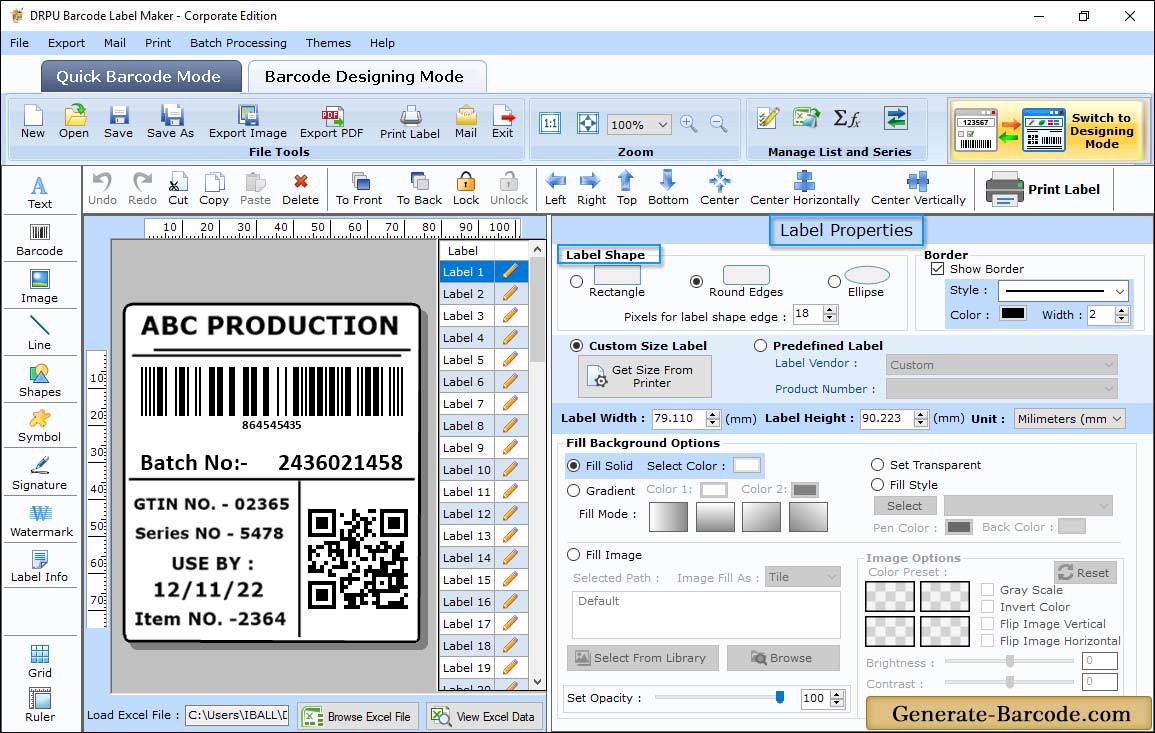Click Print Label in File Tools
This screenshot has height=733, width=1155.
coord(410,122)
